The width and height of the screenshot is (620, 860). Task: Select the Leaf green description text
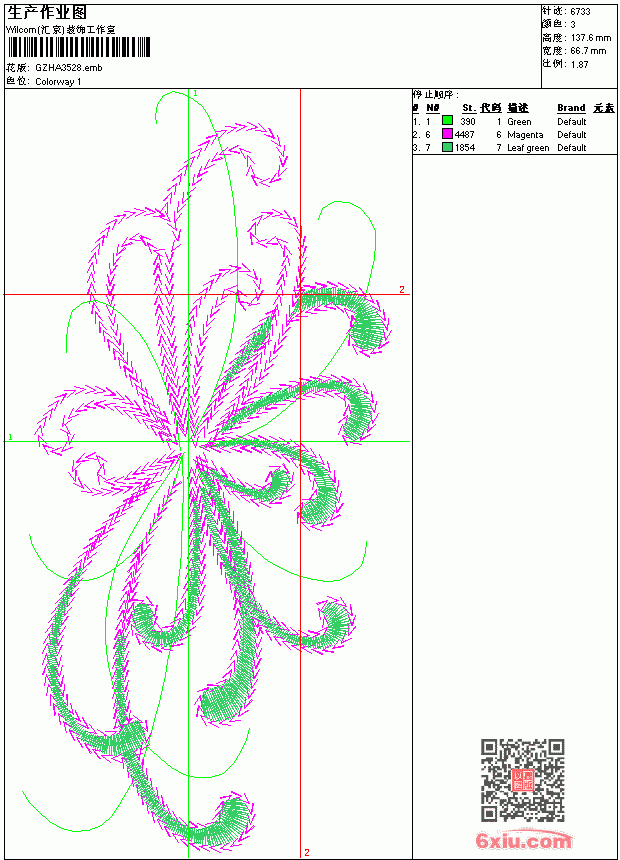tap(528, 148)
